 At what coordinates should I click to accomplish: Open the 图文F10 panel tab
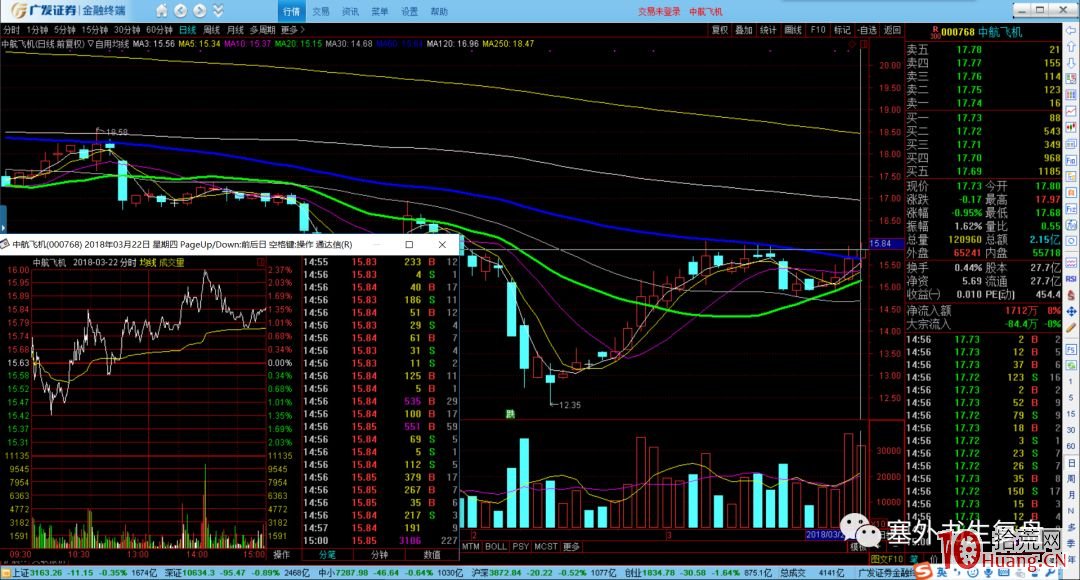[x=887, y=559]
